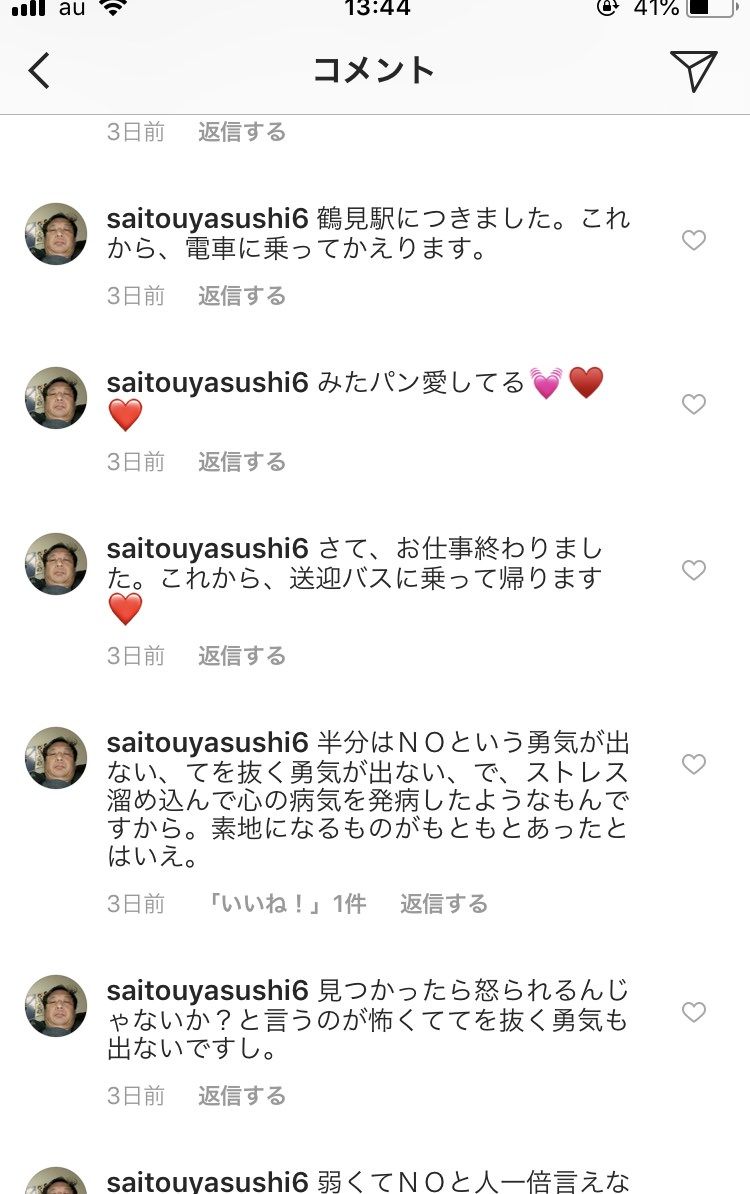
Task: Reply to the お仕事終わりました comment
Action: coord(242,656)
